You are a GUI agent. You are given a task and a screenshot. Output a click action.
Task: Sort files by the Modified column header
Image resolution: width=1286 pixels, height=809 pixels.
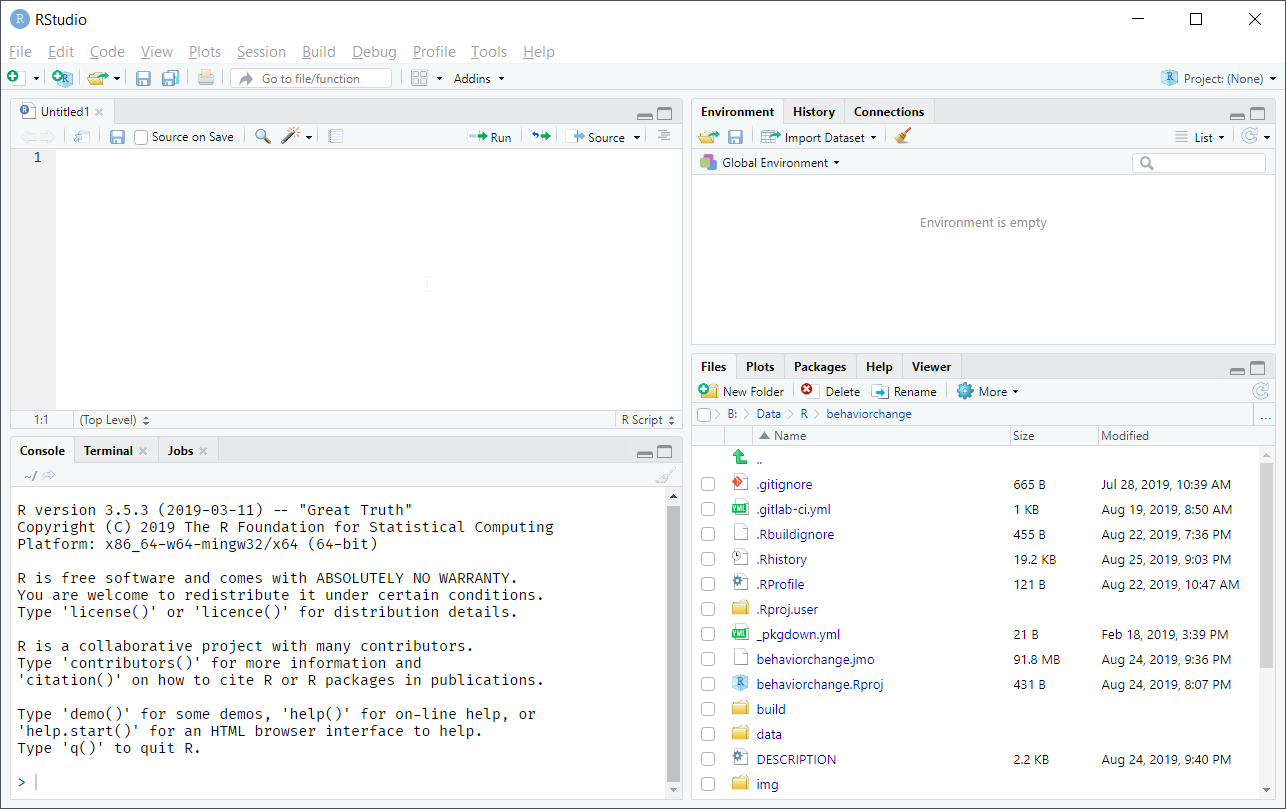pyautogui.click(x=1124, y=436)
